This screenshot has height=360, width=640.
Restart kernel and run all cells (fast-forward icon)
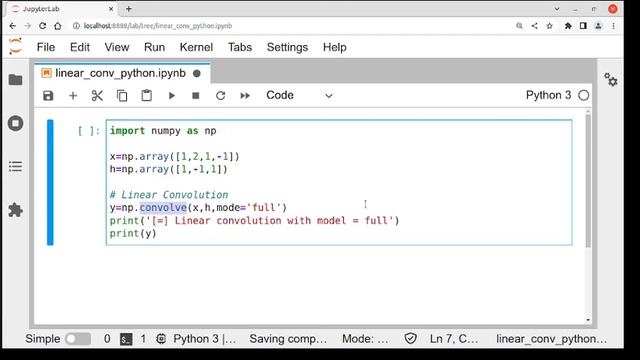pos(245,96)
